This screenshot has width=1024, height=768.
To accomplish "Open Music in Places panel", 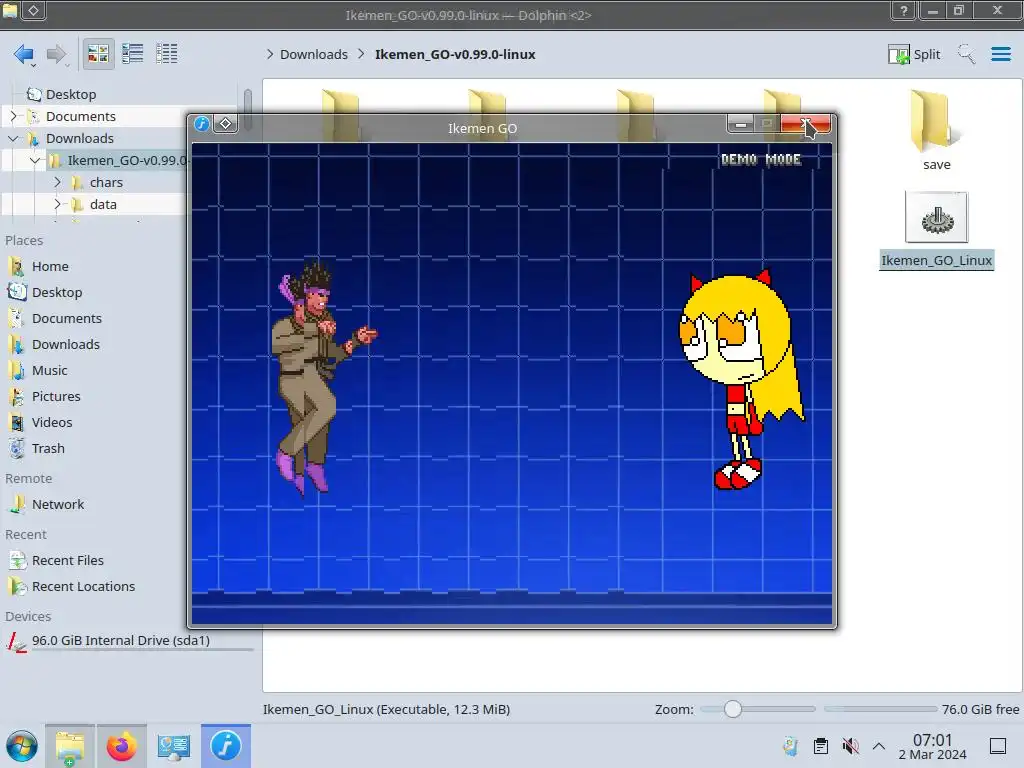I will (x=49, y=370).
